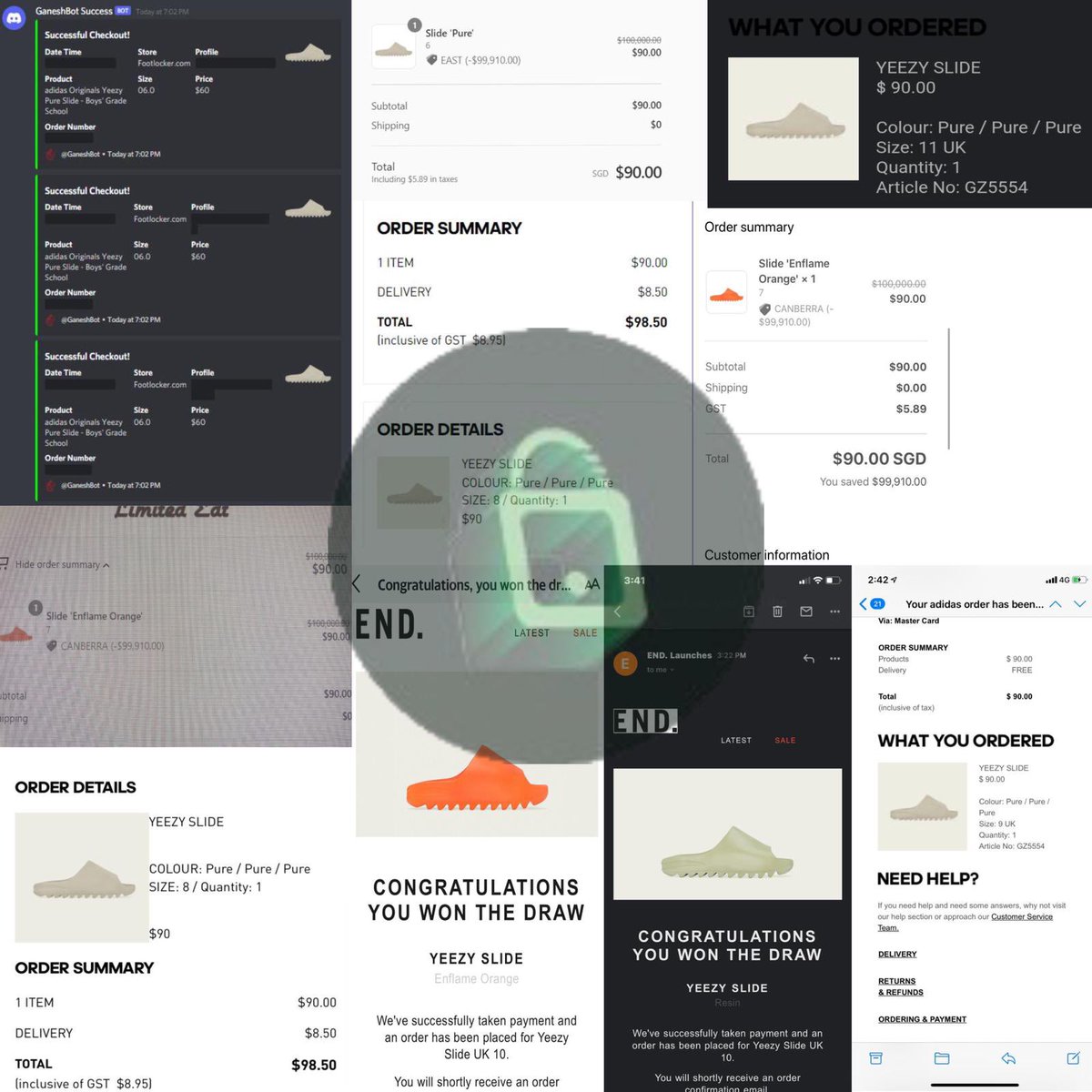Click the Slide 'Pure' product thumbnail

pyautogui.click(x=394, y=46)
